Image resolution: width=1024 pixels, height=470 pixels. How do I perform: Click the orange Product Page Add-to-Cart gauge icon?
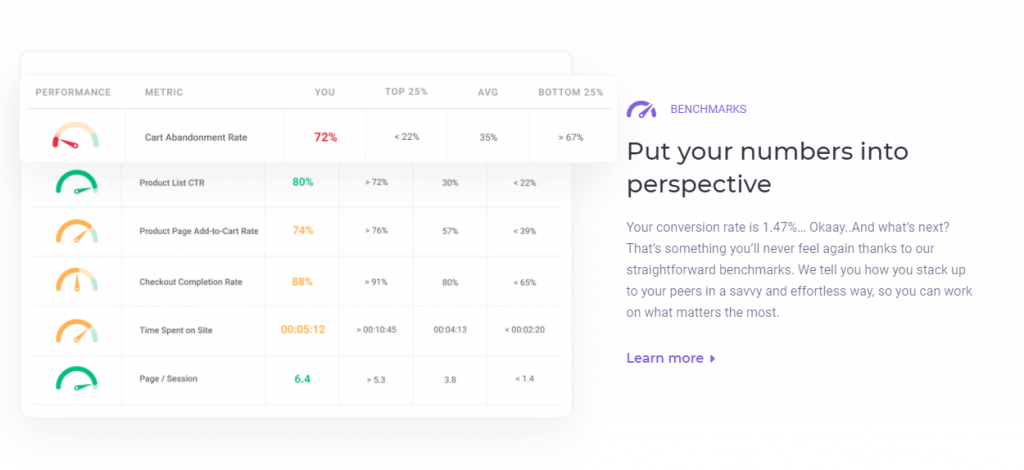[x=76, y=231]
